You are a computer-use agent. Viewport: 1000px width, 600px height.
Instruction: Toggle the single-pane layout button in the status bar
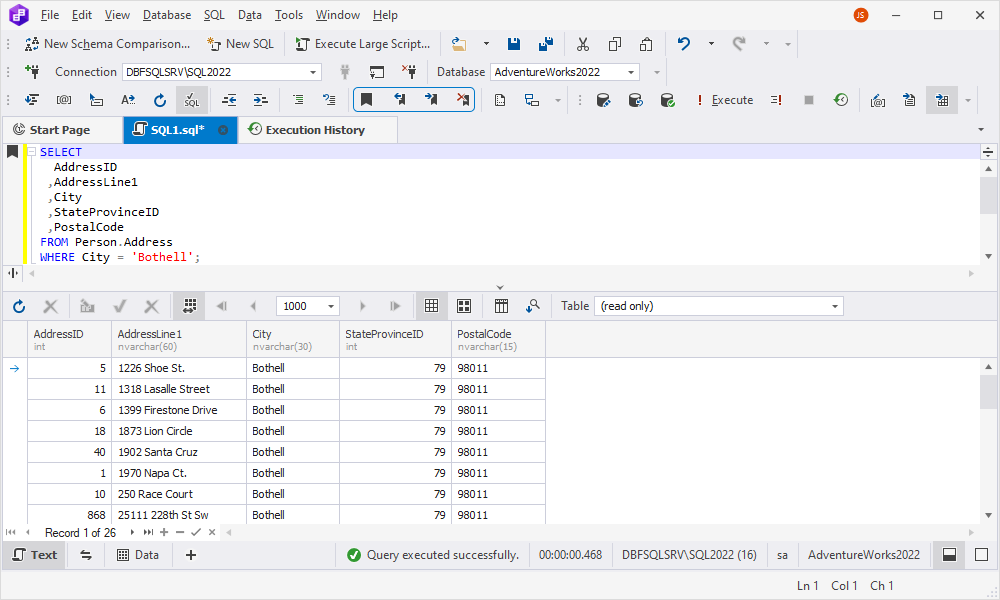click(982, 555)
